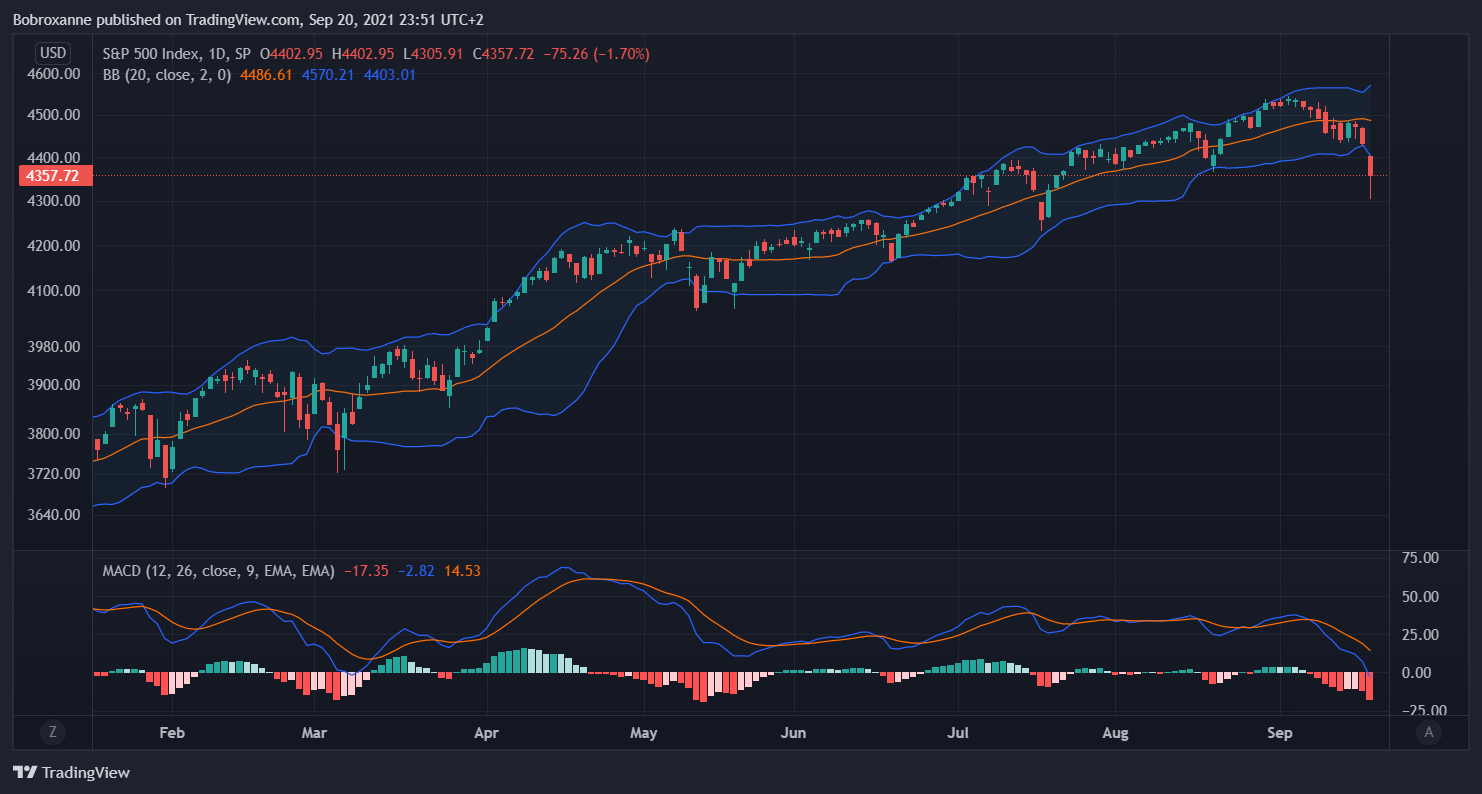Click the final red MACD histogram bar
This screenshot has width=1482, height=794.
pos(1370,686)
